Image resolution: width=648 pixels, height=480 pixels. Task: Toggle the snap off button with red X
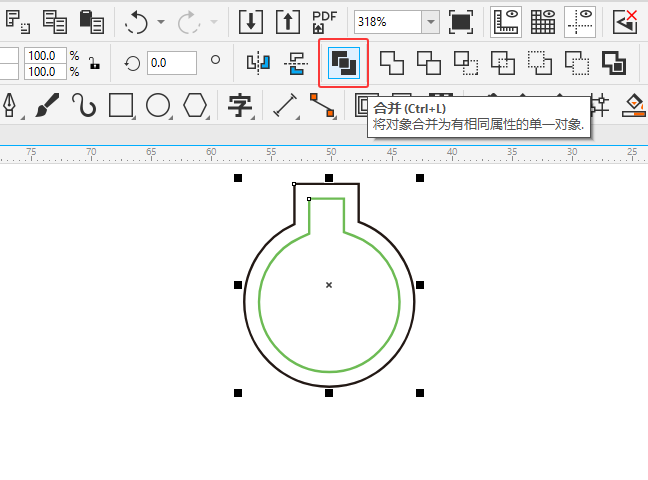click(x=625, y=22)
